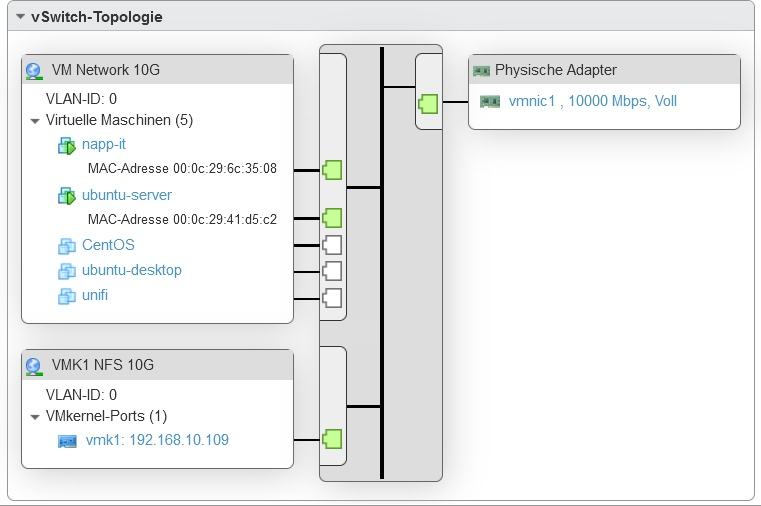Select the green uplink port for vmnic1
Screen dimensions: 761x506
click(429, 103)
